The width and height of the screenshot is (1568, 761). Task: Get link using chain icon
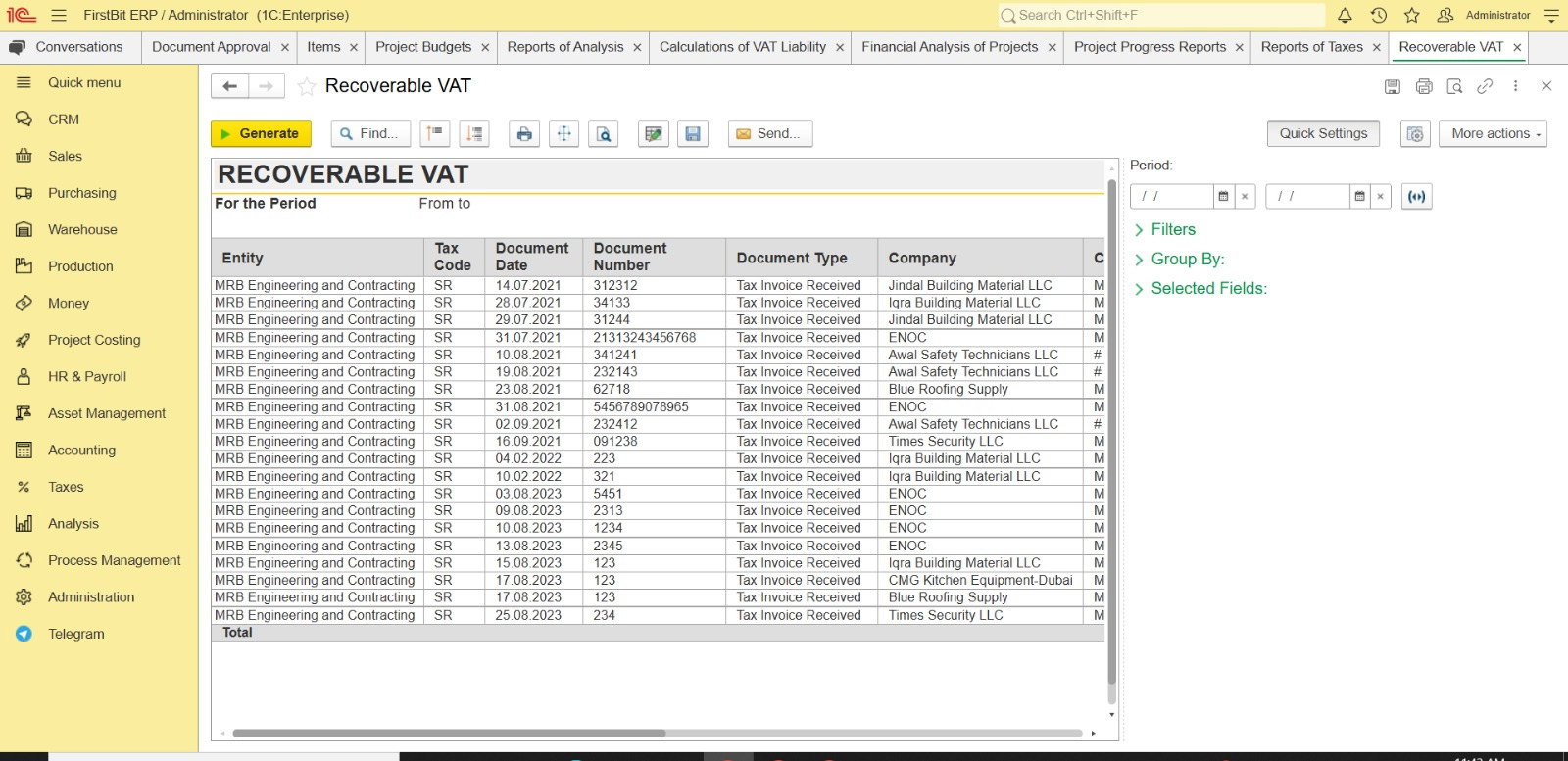1485,86
